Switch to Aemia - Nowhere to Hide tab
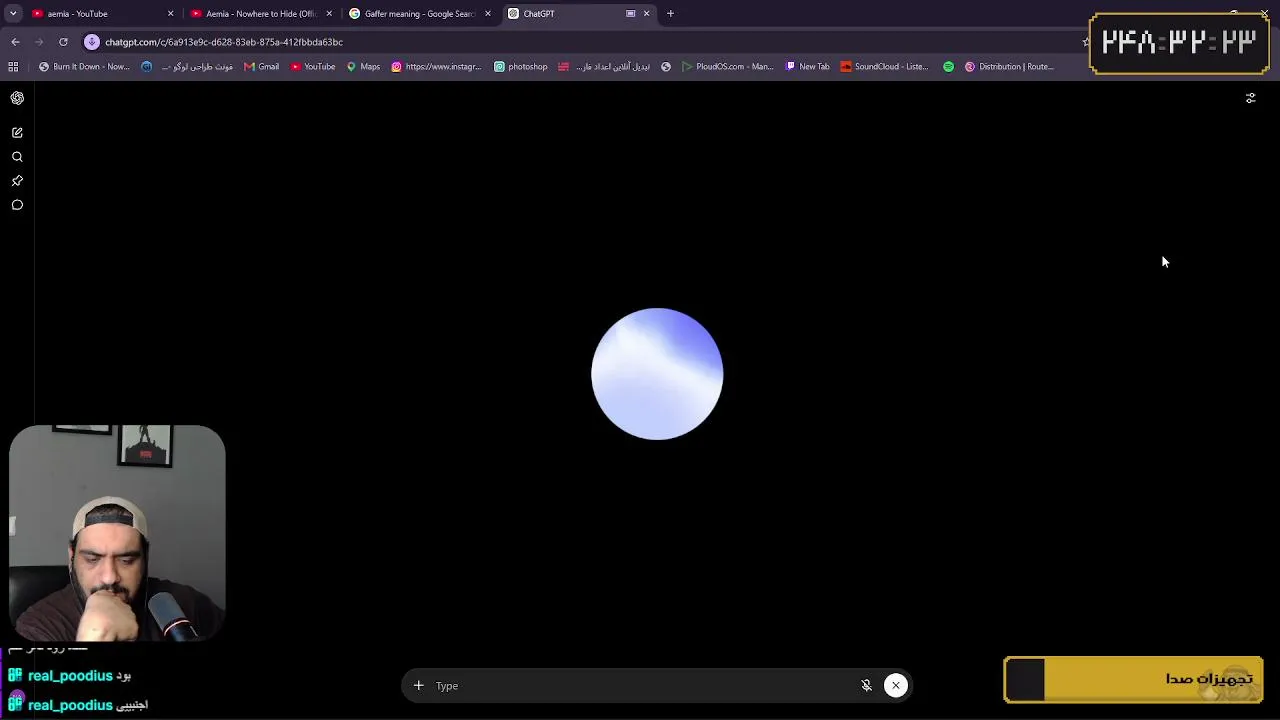This screenshot has width=1280, height=720. [x=261, y=14]
